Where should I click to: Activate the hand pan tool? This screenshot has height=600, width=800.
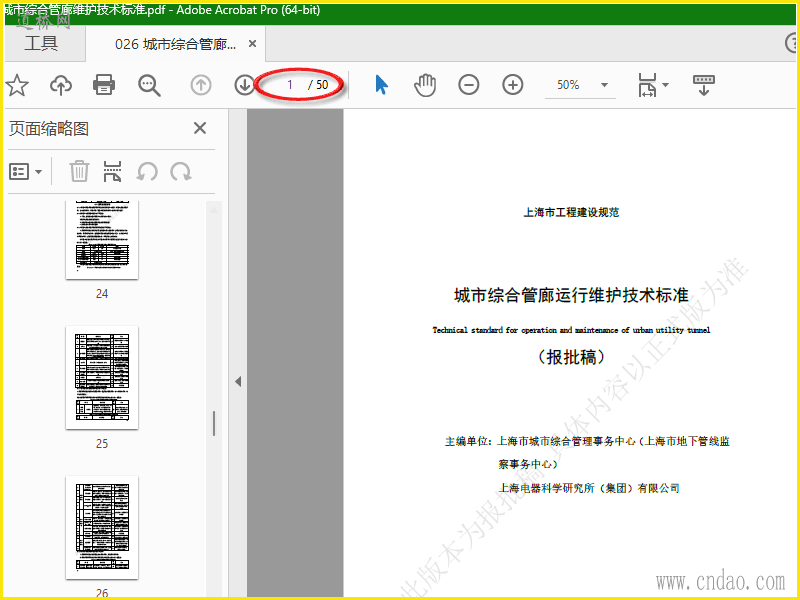tap(425, 85)
